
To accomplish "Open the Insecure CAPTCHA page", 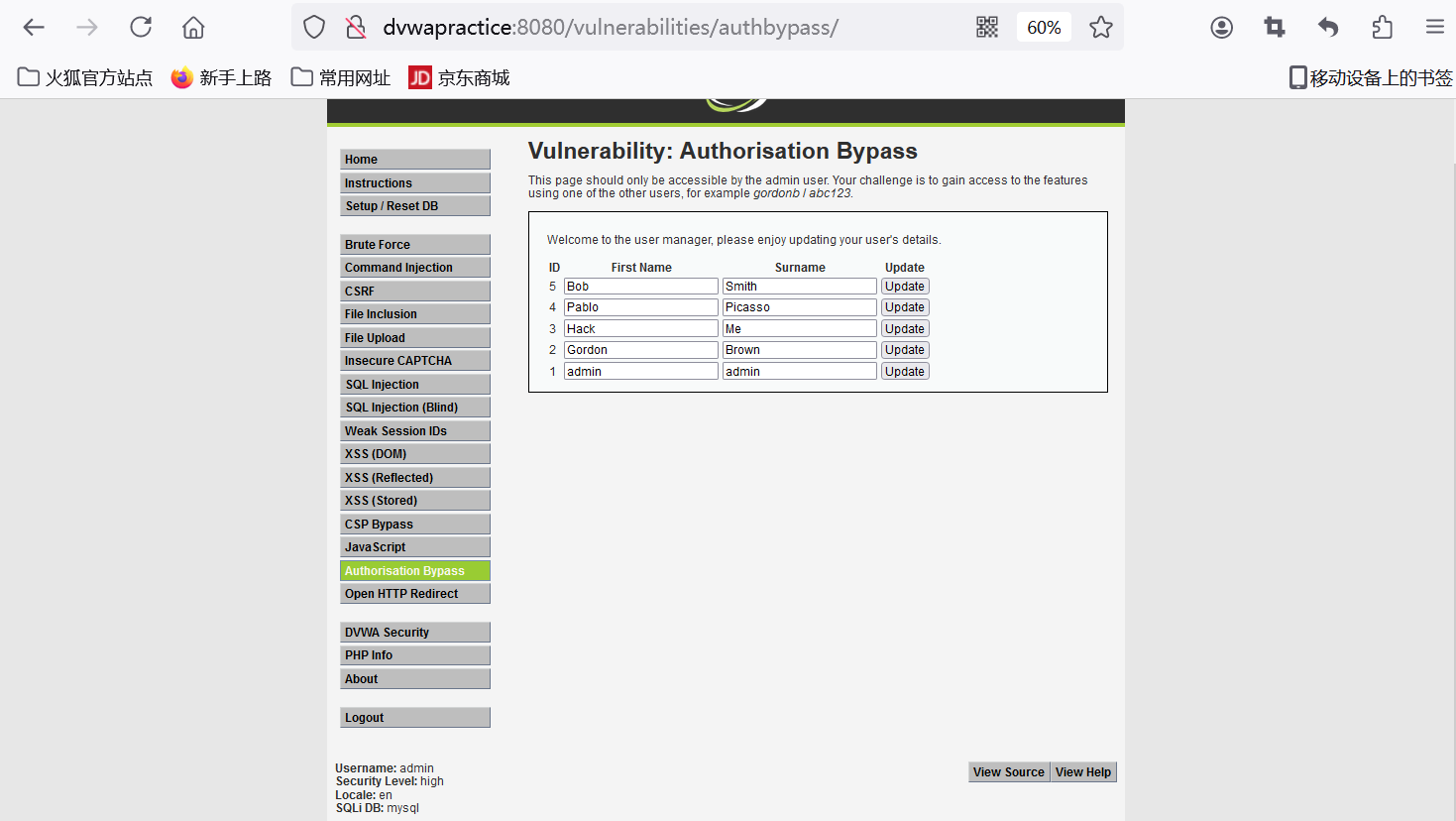I will point(415,361).
